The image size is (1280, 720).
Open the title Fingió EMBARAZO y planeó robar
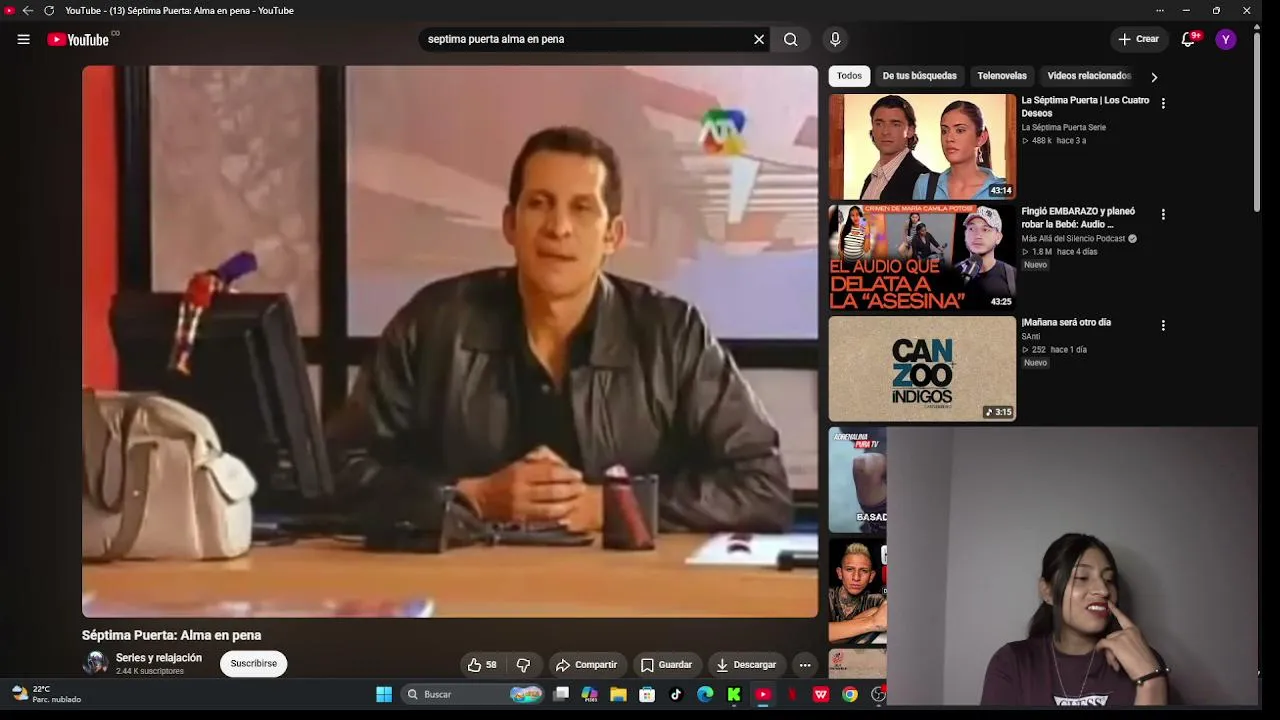tap(1078, 218)
